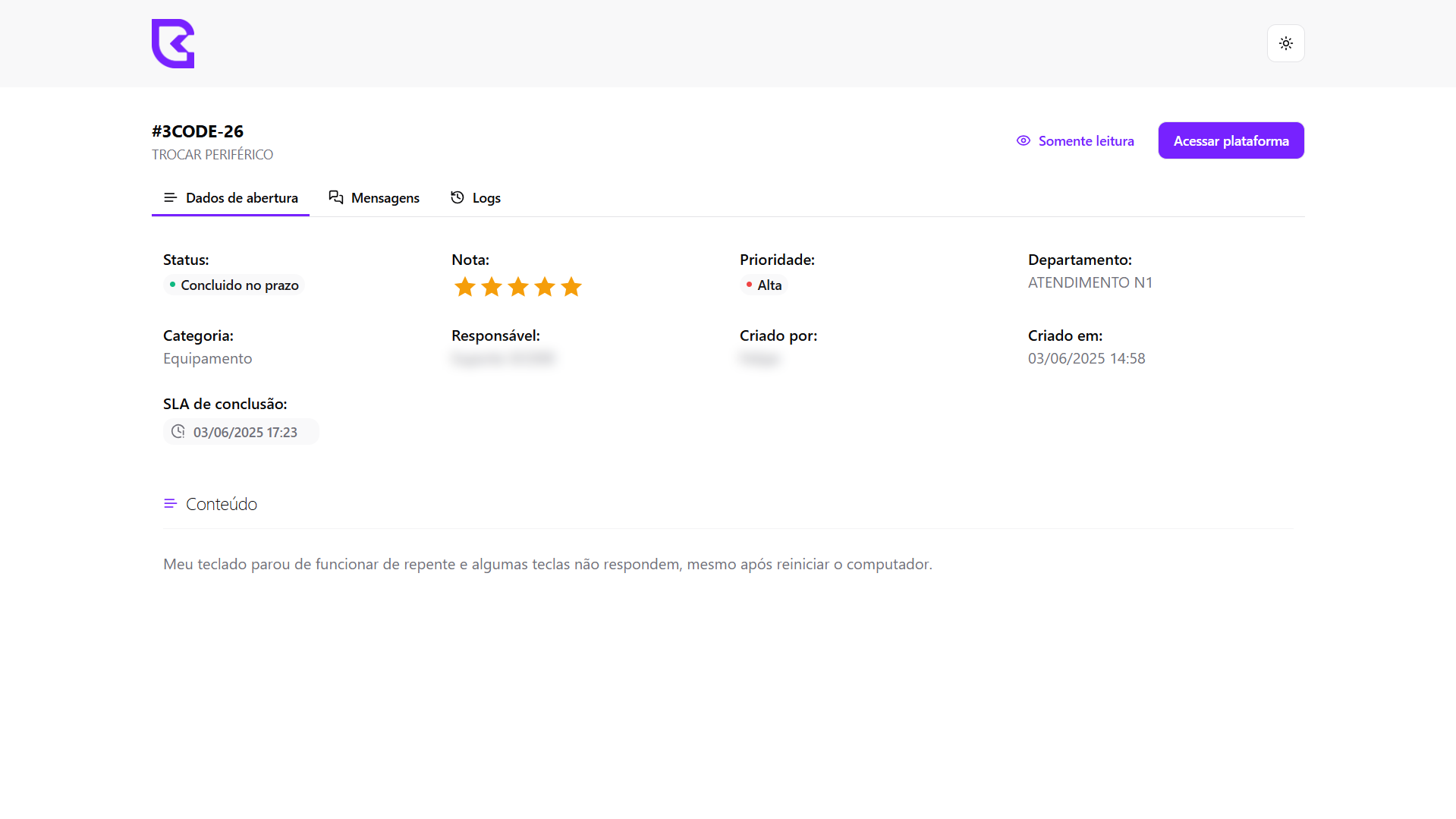Click the blurred Responsável name
The height and width of the screenshot is (819, 1456).
[x=504, y=358]
